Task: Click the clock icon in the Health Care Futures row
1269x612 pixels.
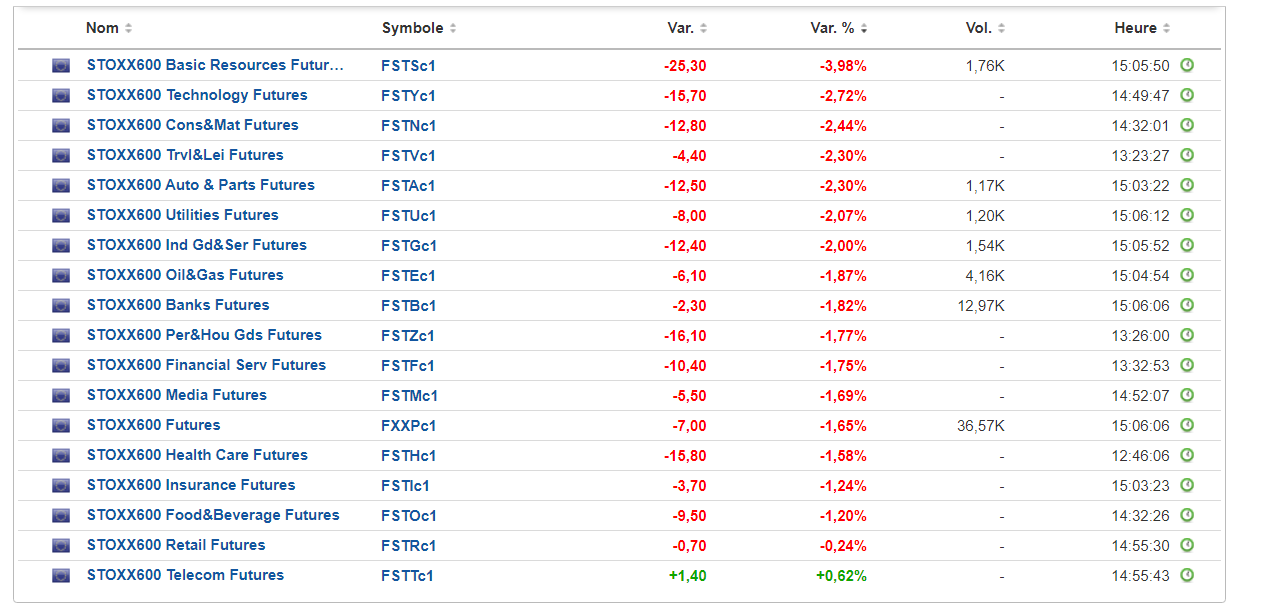Action: [1187, 456]
